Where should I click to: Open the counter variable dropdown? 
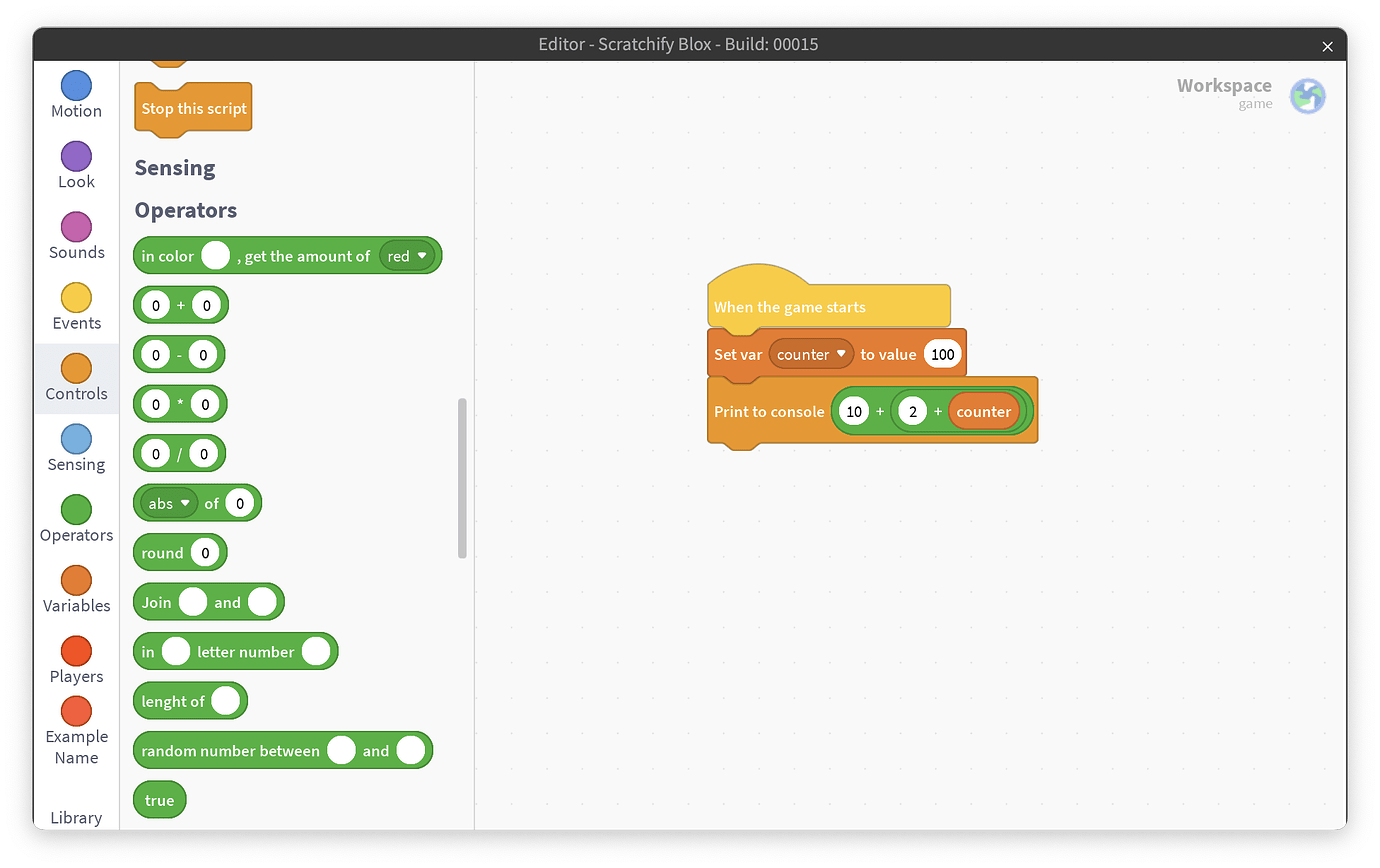811,354
